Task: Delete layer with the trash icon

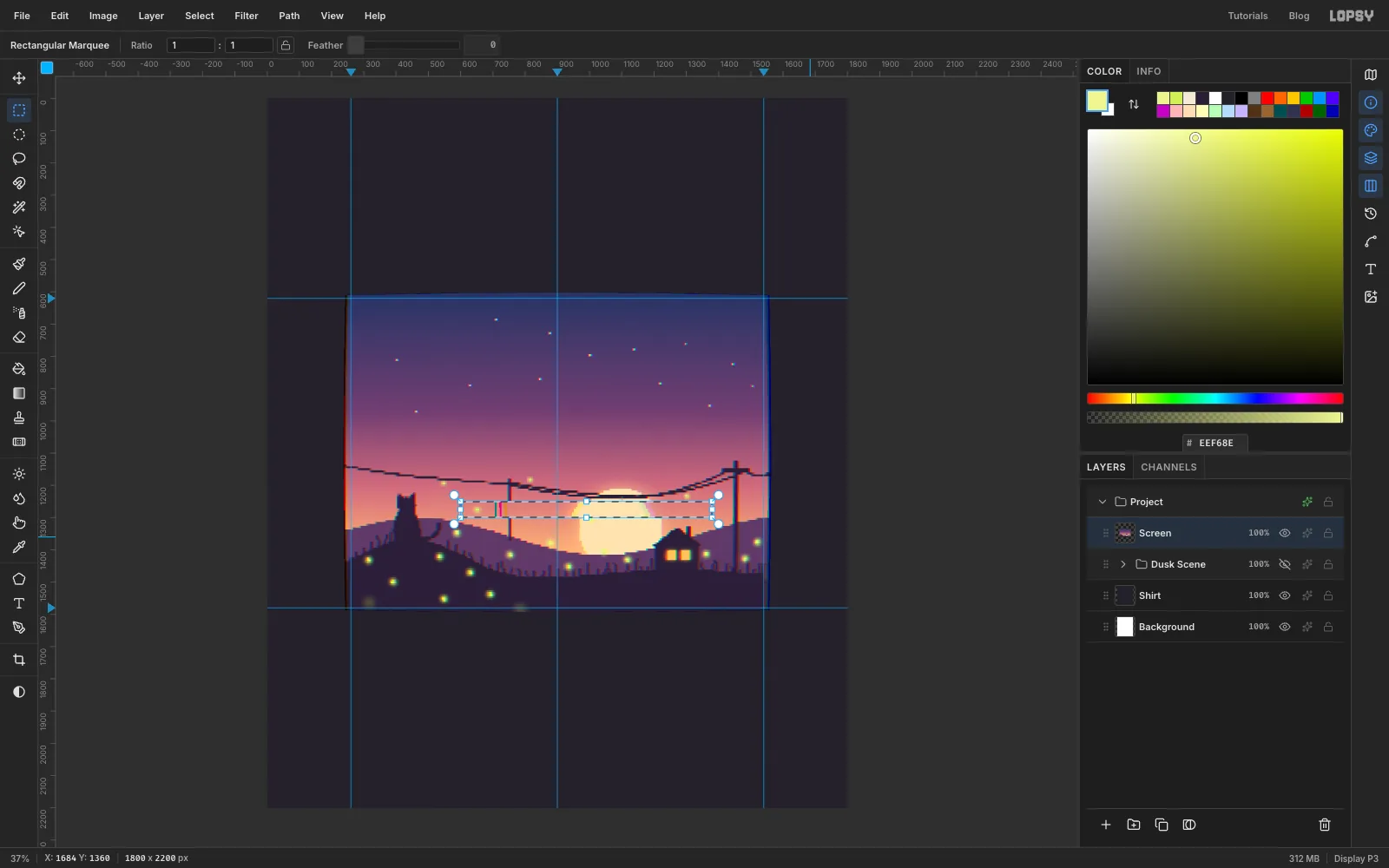Action: [x=1325, y=825]
